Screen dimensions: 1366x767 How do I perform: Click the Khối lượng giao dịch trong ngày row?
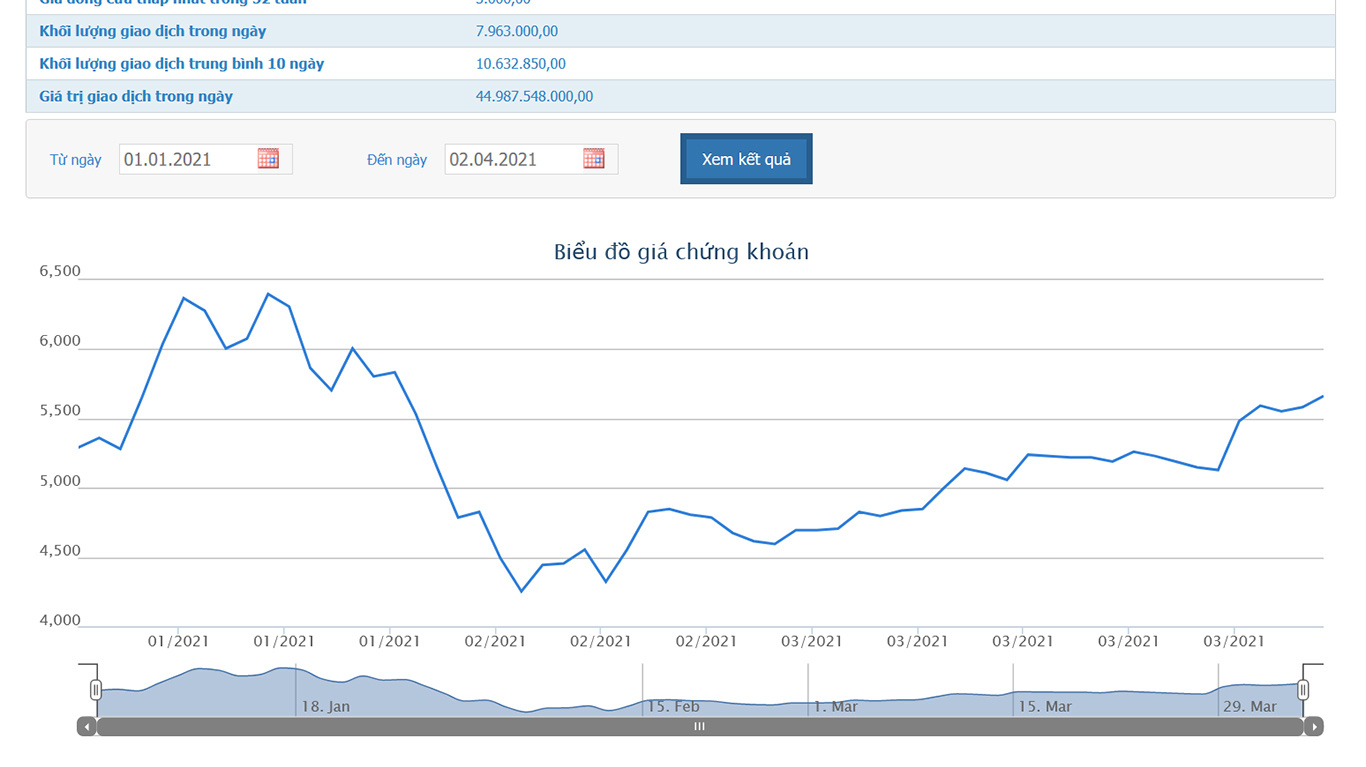pyautogui.click(x=153, y=31)
